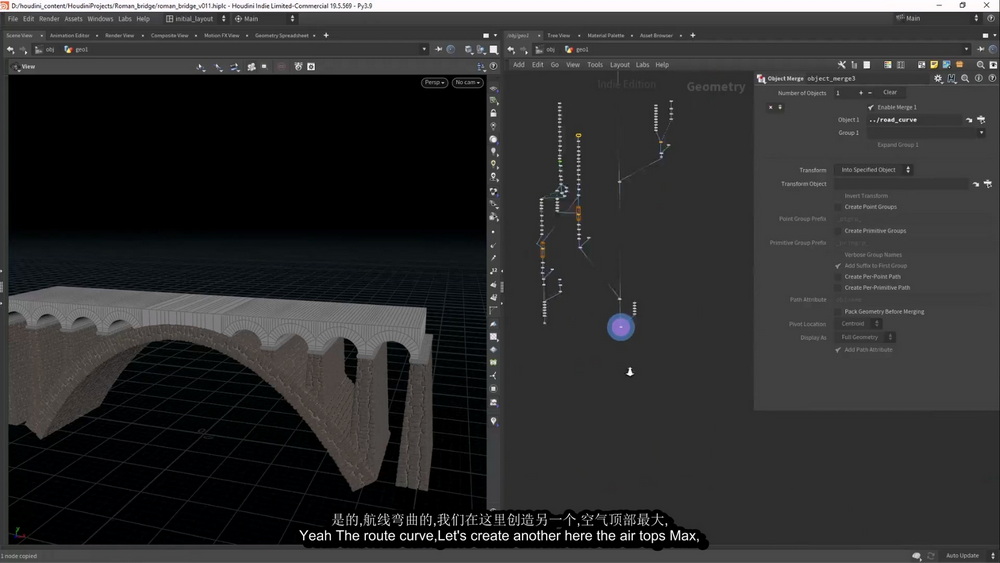Image resolution: width=1000 pixels, height=563 pixels.
Task: Click the pin icon on the network pane
Action: click(x=980, y=49)
